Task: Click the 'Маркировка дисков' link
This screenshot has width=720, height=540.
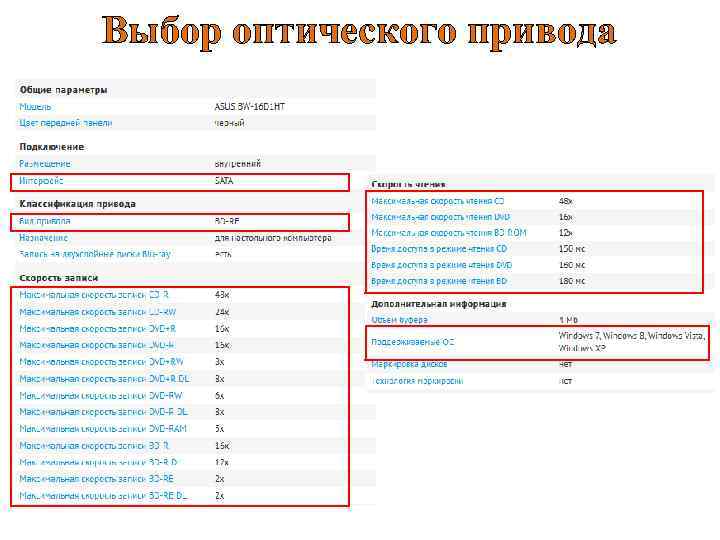Action: click(x=409, y=364)
